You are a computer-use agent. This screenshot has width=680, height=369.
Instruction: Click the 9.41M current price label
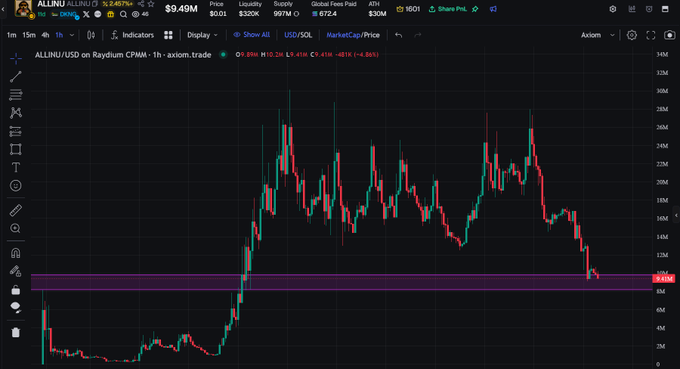coord(664,279)
